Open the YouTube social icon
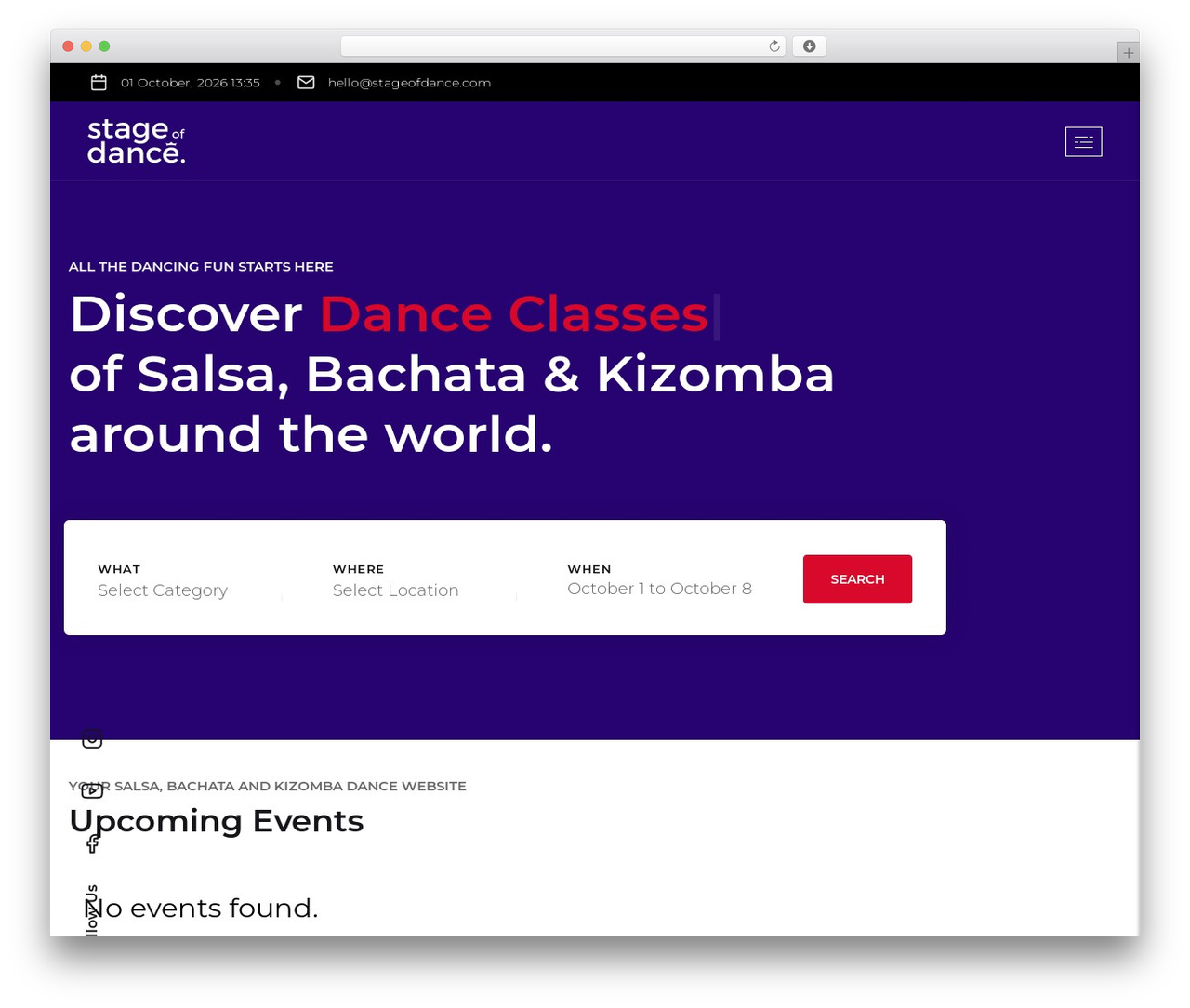1190x1008 pixels. click(92, 791)
